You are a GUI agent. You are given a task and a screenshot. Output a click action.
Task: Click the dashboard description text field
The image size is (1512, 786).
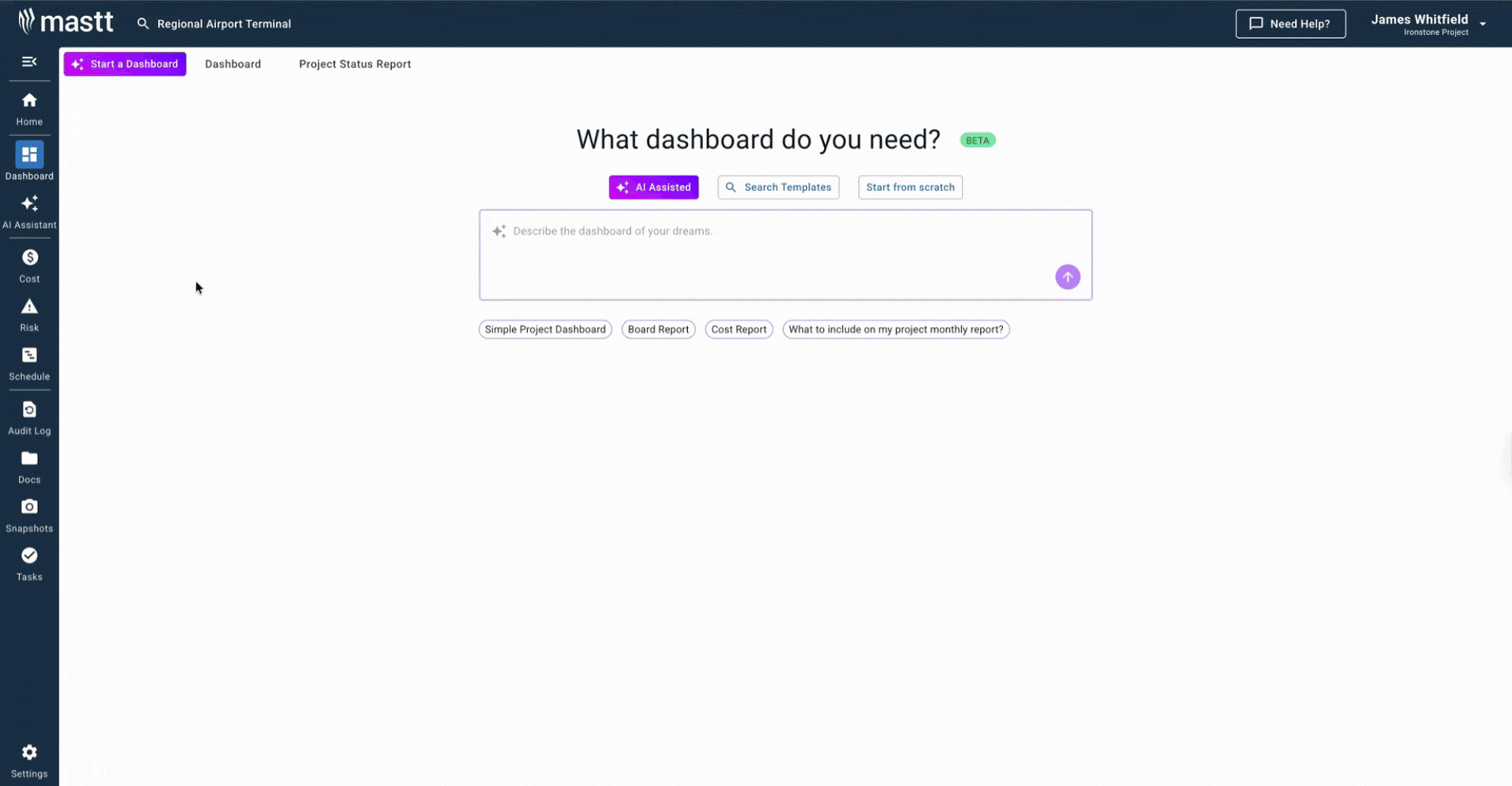(x=784, y=253)
